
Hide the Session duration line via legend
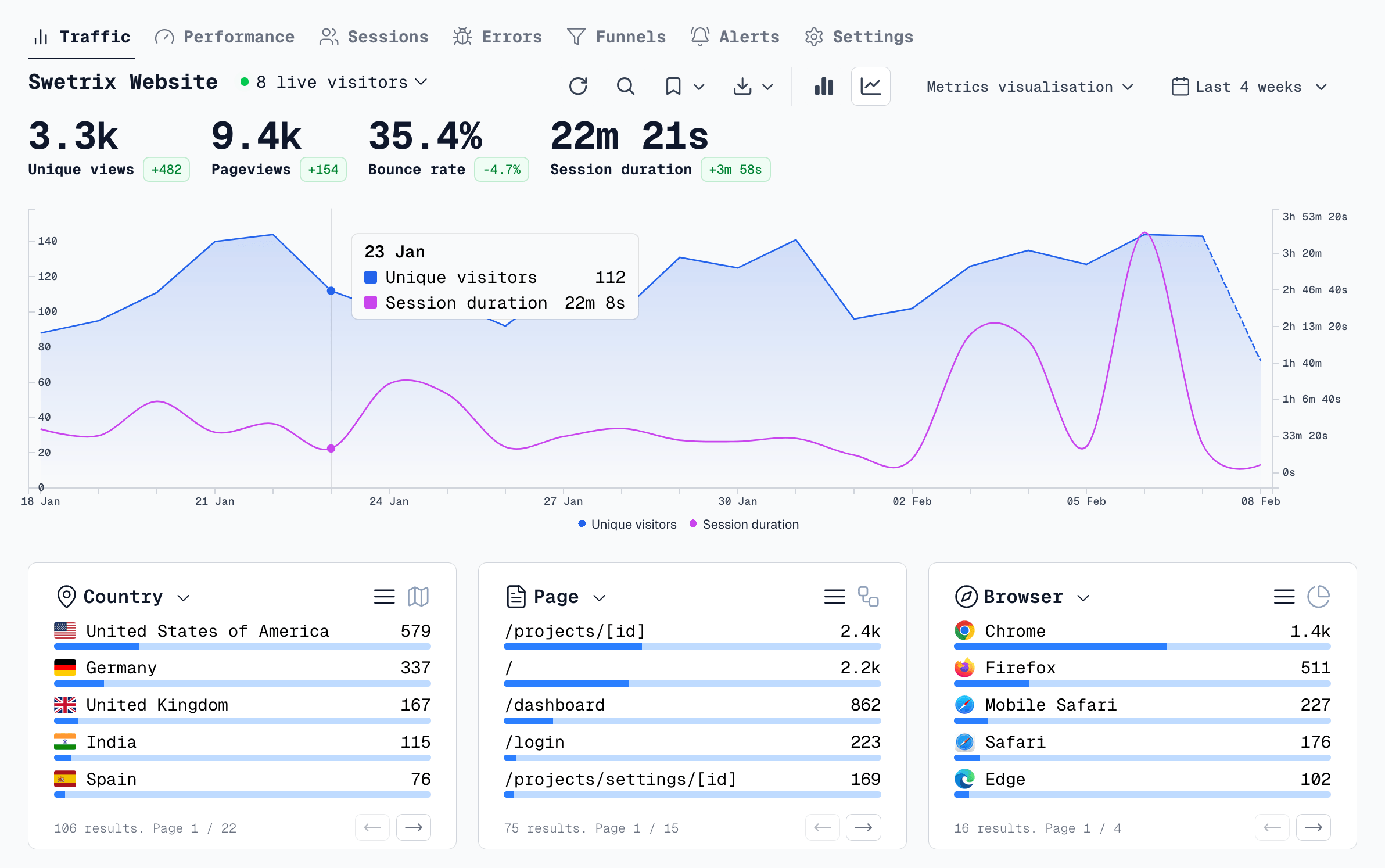coord(744,524)
